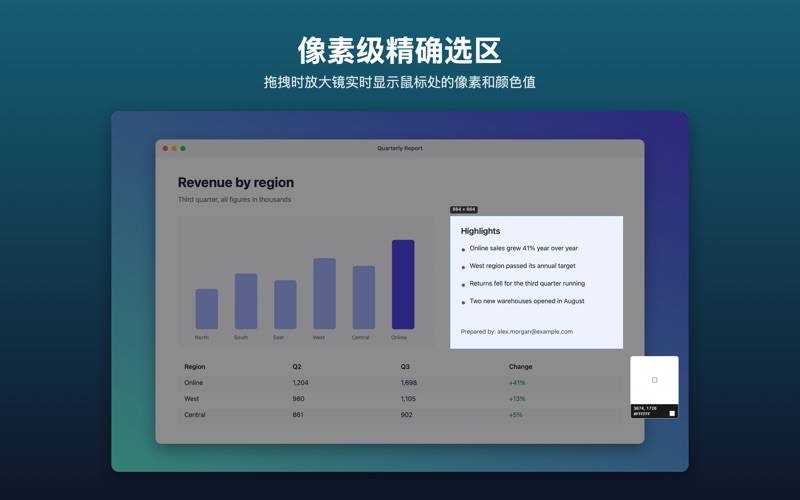Click the #FFFFFF hex value in the magnifier
Viewport: 800px width, 500px height.
click(x=642, y=414)
